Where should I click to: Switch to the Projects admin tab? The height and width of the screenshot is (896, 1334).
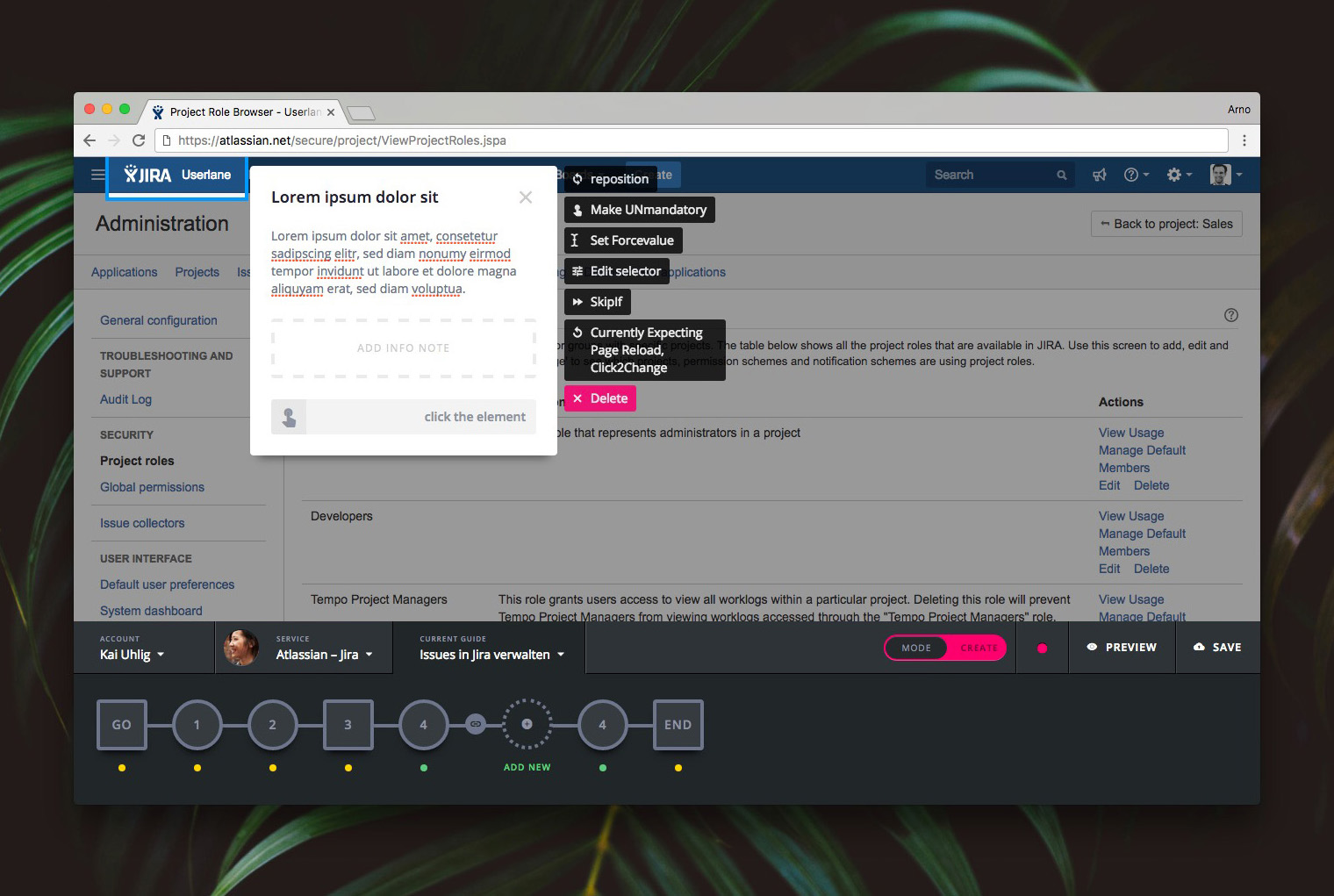[x=197, y=272]
